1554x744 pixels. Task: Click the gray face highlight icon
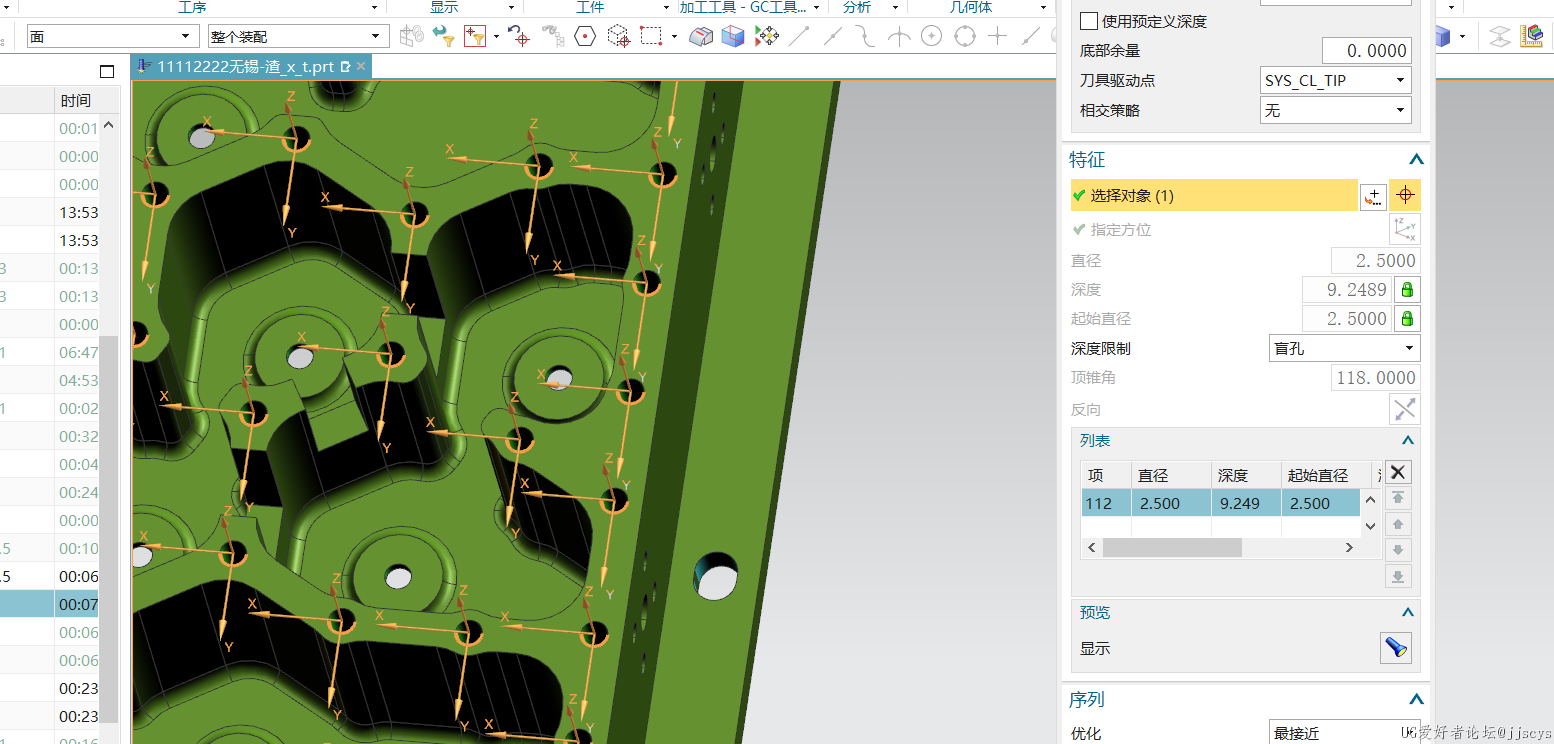[702, 37]
